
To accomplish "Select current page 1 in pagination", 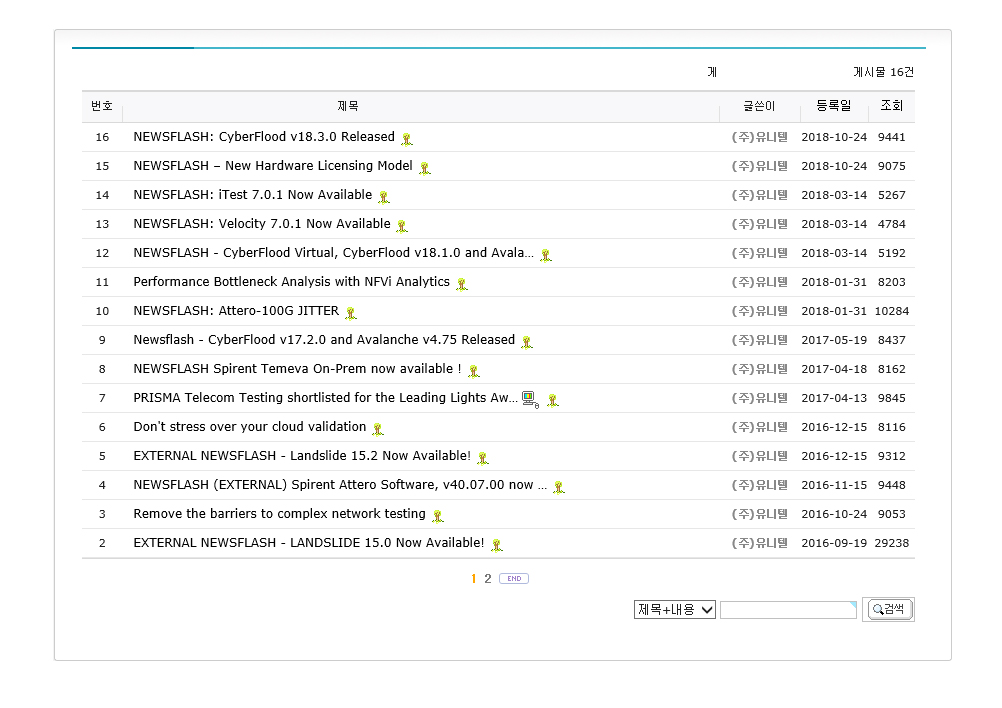I will 474,579.
